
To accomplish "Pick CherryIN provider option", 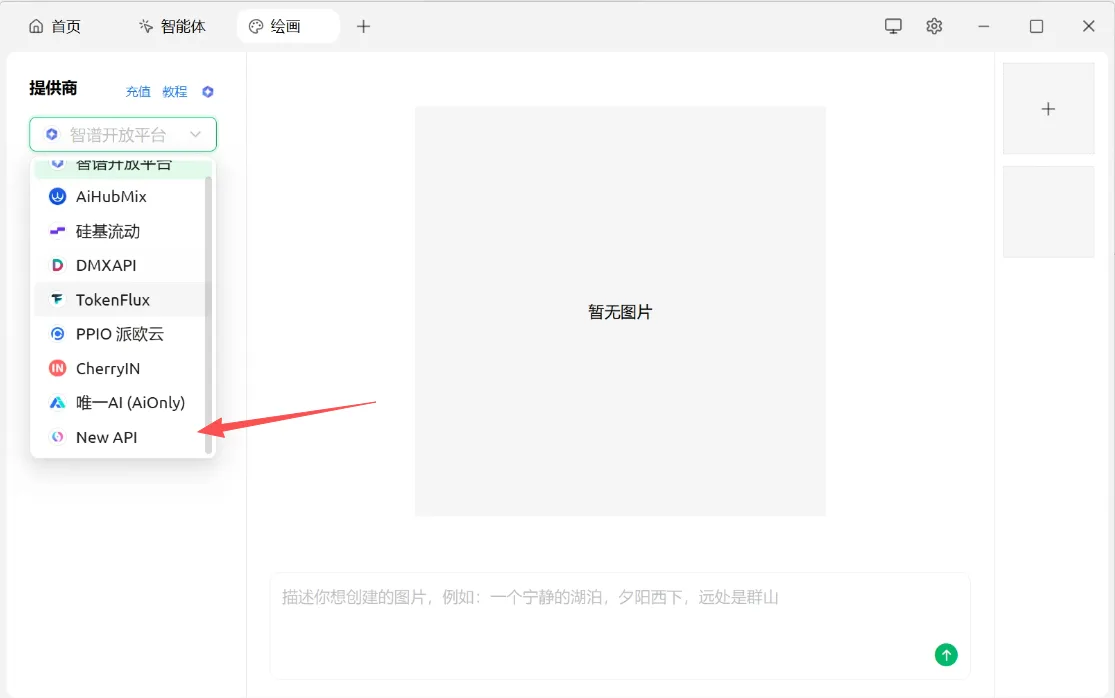I will [x=119, y=368].
